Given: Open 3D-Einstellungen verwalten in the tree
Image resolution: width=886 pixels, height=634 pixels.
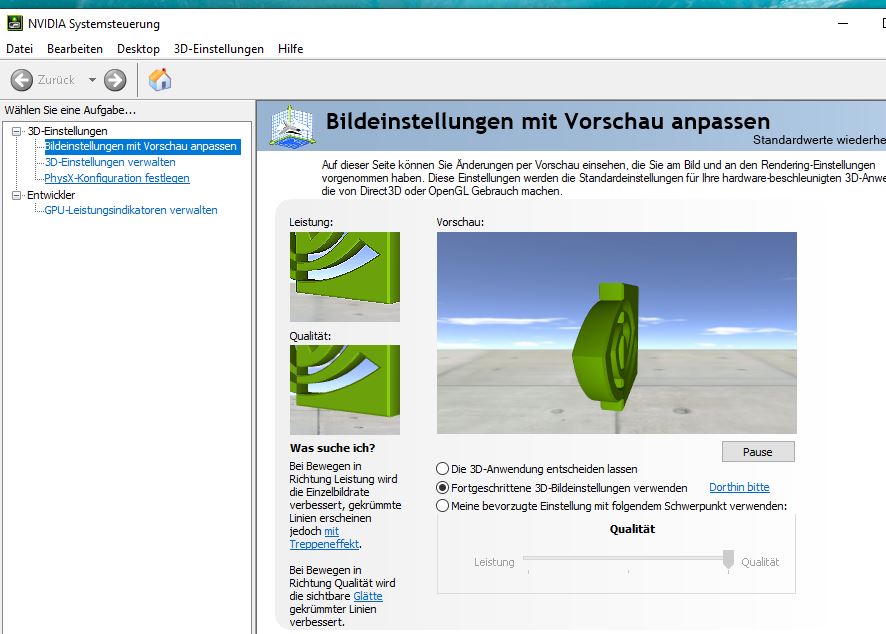Looking at the screenshot, I should click(110, 162).
